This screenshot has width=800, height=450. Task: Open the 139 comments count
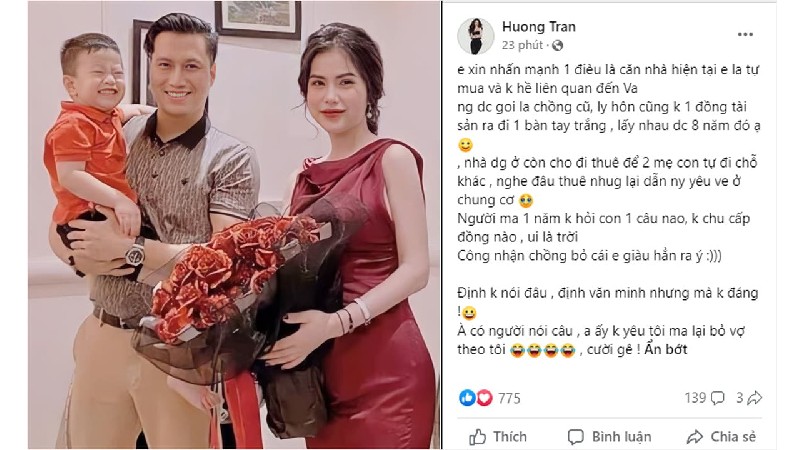[695, 398]
